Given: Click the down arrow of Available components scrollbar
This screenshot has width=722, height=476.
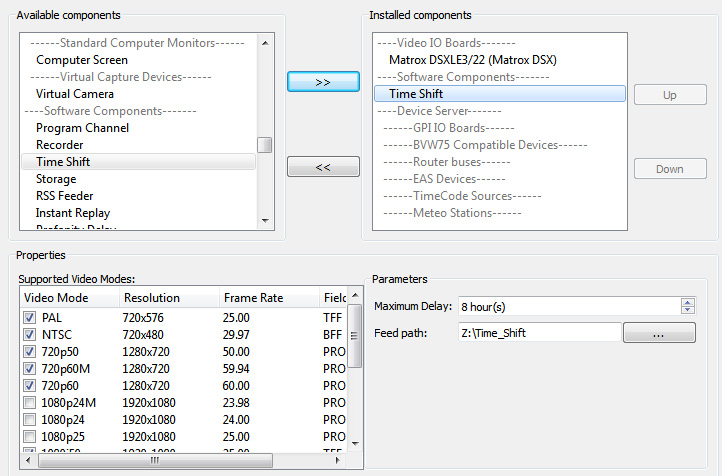Looking at the screenshot, I should (265, 221).
